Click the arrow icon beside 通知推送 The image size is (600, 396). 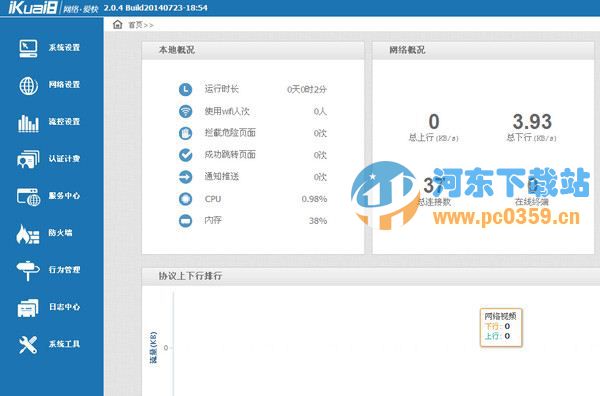tap(186, 177)
